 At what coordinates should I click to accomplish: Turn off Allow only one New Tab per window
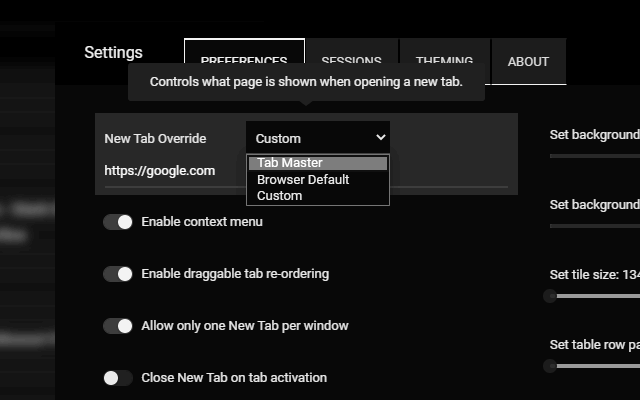click(118, 326)
